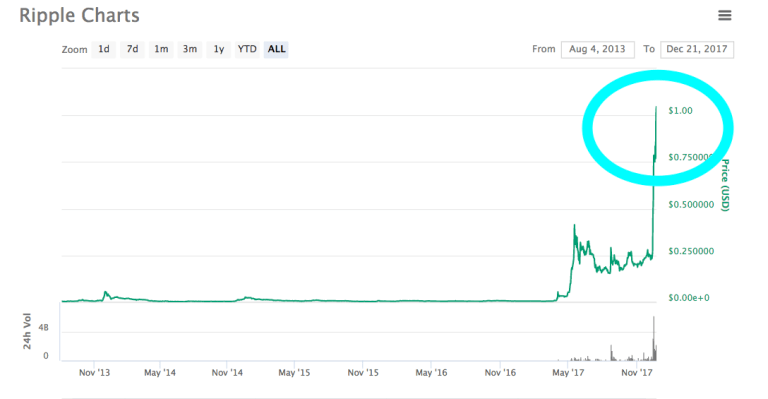Viewport: 768px width, 399px height.
Task: Click the Price (USD) axis title
Action: [x=725, y=185]
